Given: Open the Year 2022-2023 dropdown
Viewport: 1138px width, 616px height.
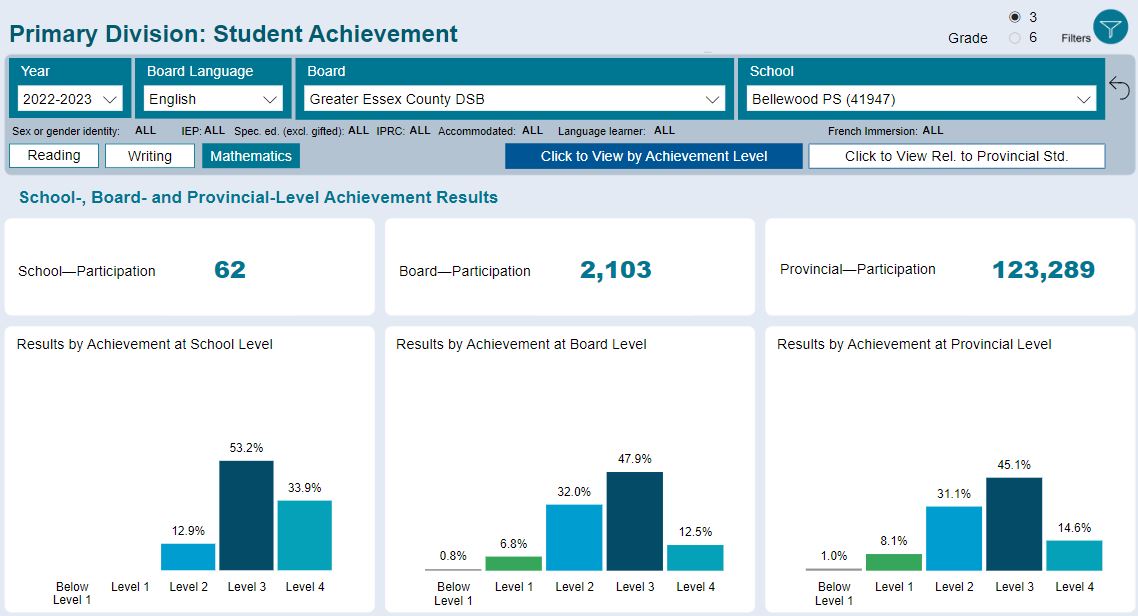Looking at the screenshot, I should coord(70,99).
